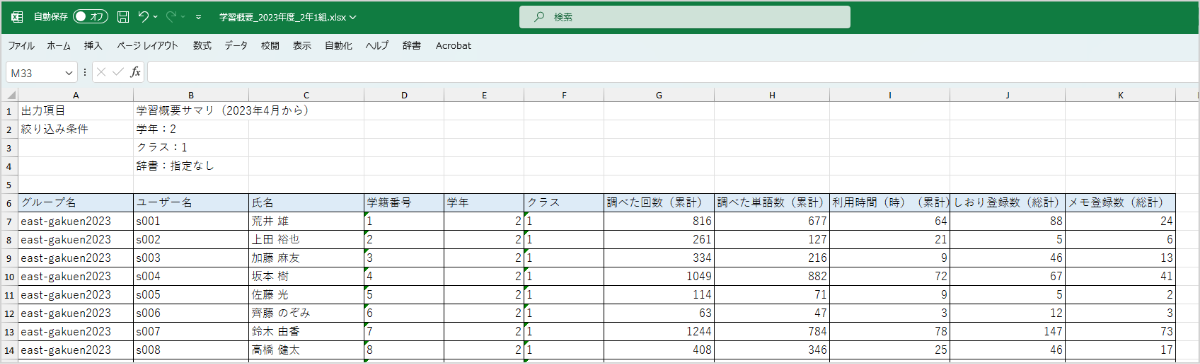Screen dimensions: 1200x364
Task: Click the Save floppy disk icon
Action: point(123,17)
